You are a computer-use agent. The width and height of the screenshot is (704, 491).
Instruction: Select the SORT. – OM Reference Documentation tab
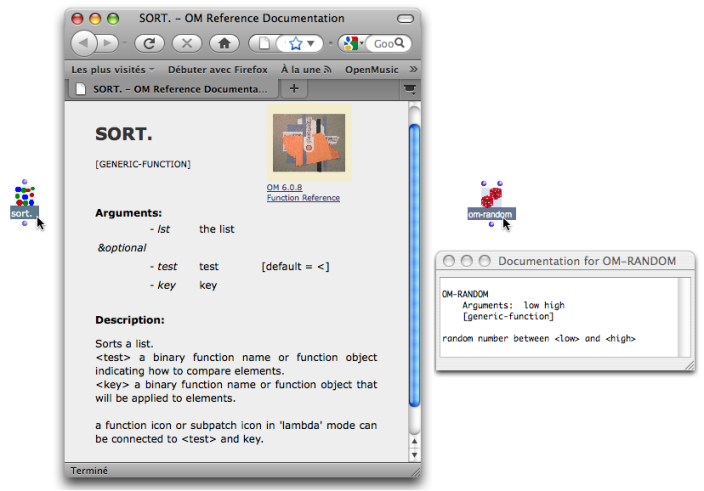point(165,89)
